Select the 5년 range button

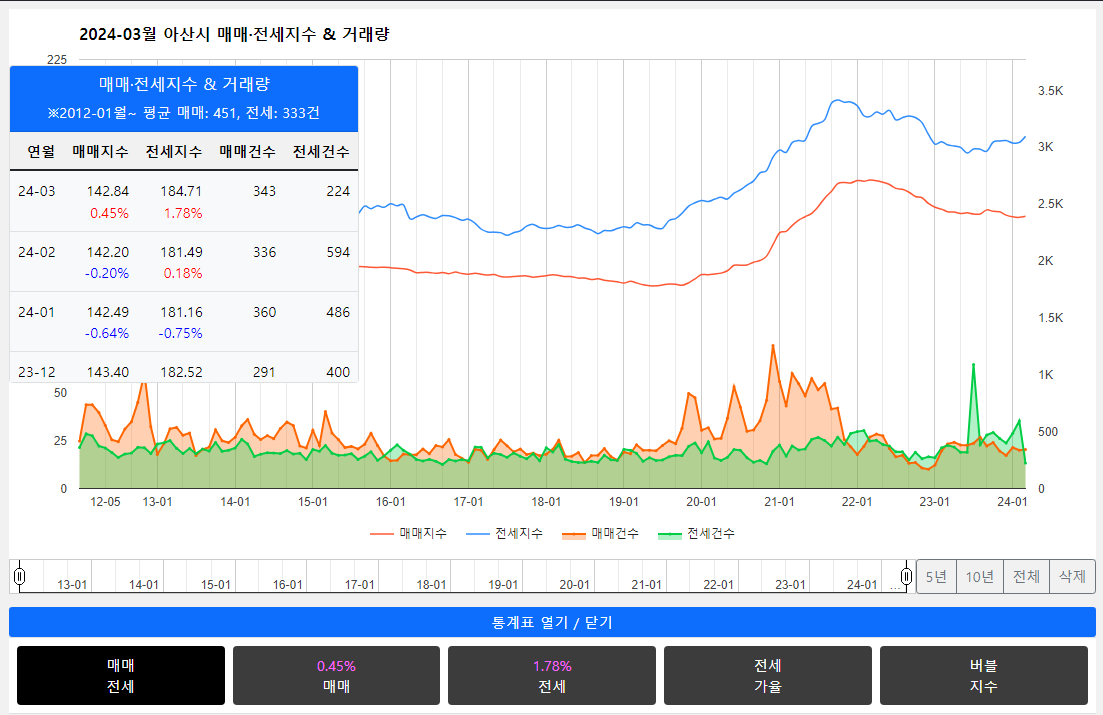(x=936, y=577)
